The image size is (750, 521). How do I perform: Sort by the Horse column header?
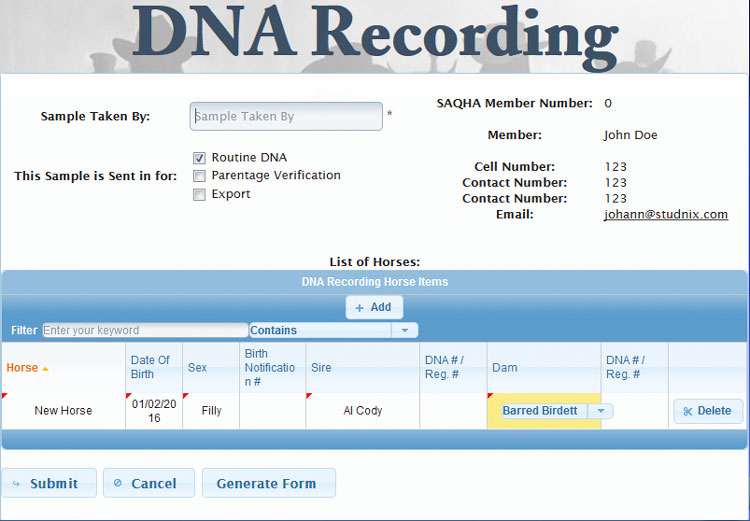63,367
